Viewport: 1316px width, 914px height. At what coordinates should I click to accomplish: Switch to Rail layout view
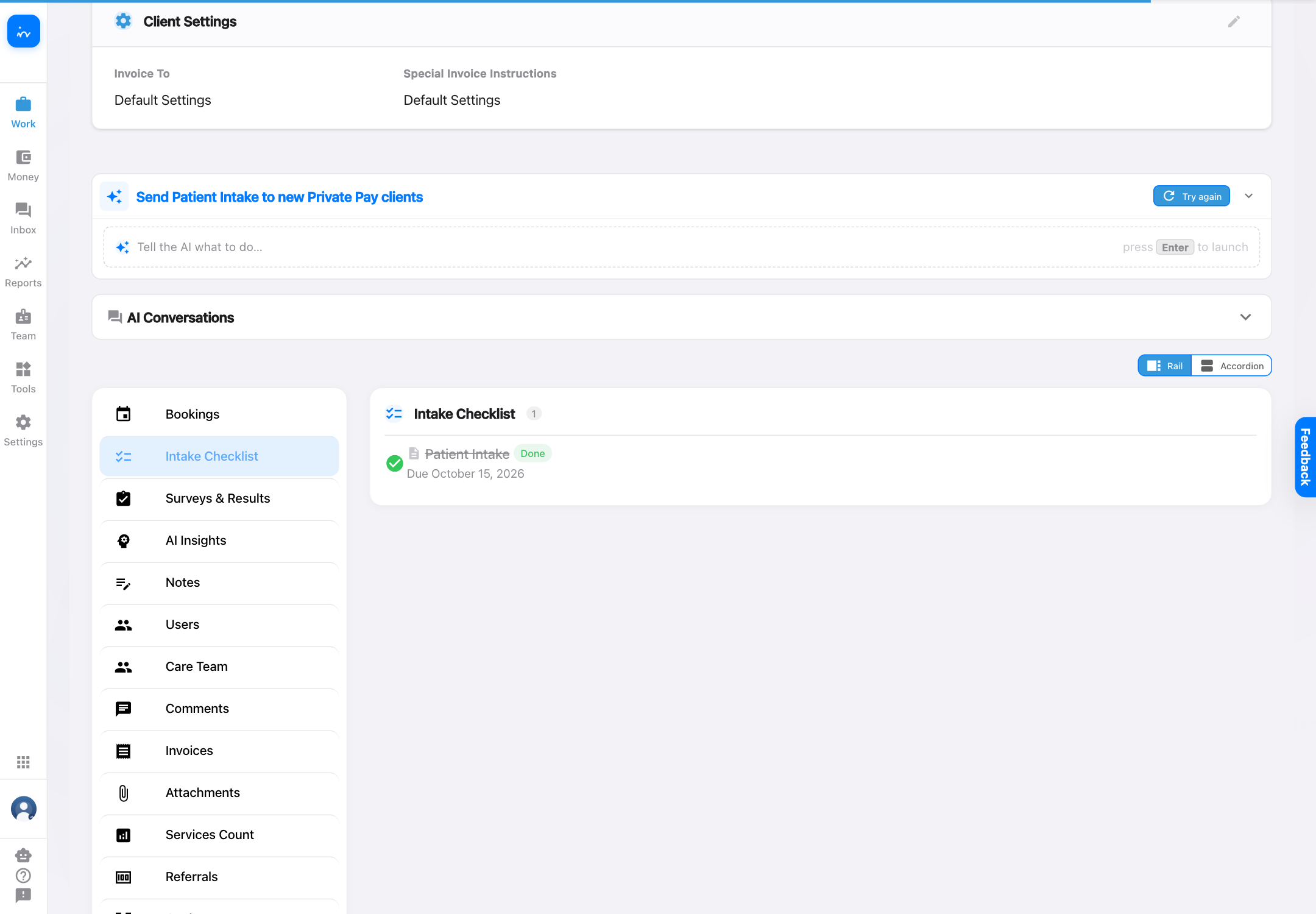point(1165,366)
